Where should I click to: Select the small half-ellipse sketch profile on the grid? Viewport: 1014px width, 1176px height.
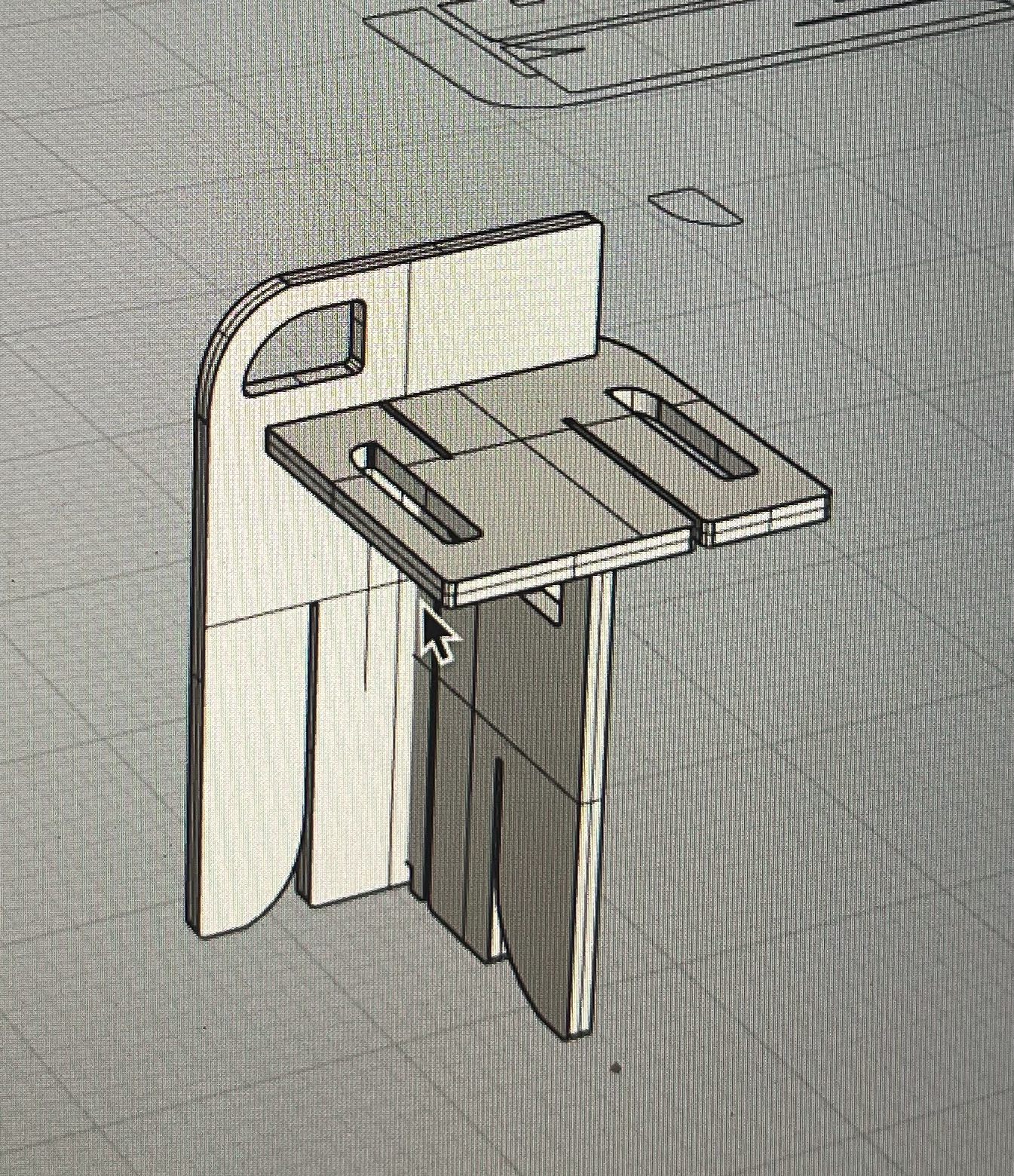tap(695, 206)
